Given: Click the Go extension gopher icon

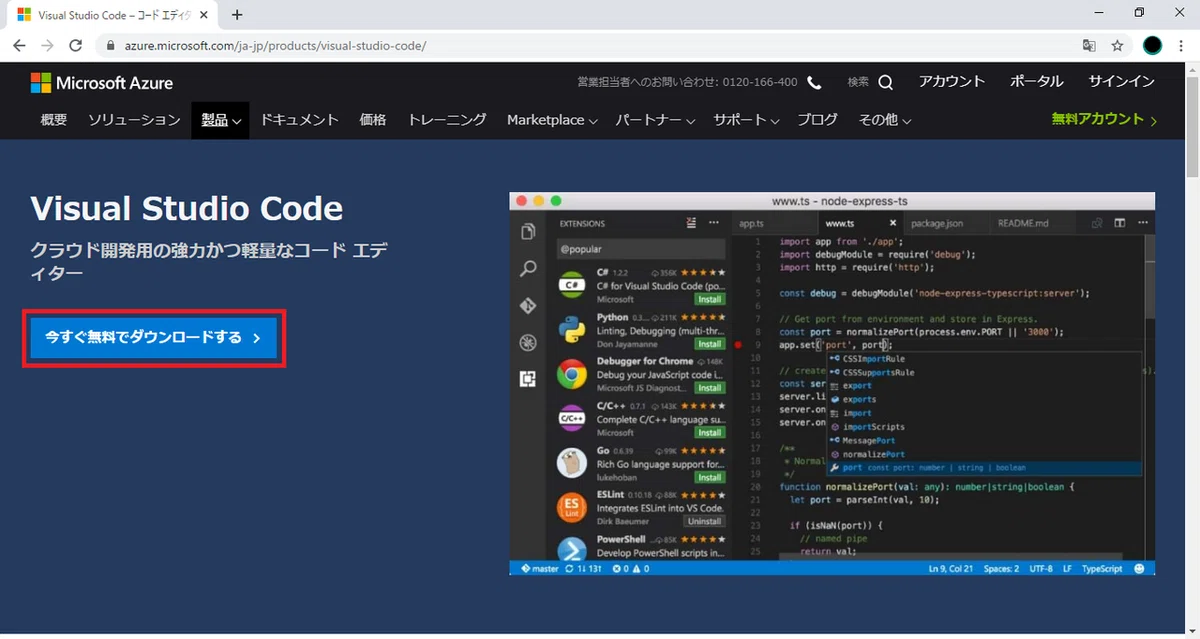Looking at the screenshot, I should (x=572, y=463).
